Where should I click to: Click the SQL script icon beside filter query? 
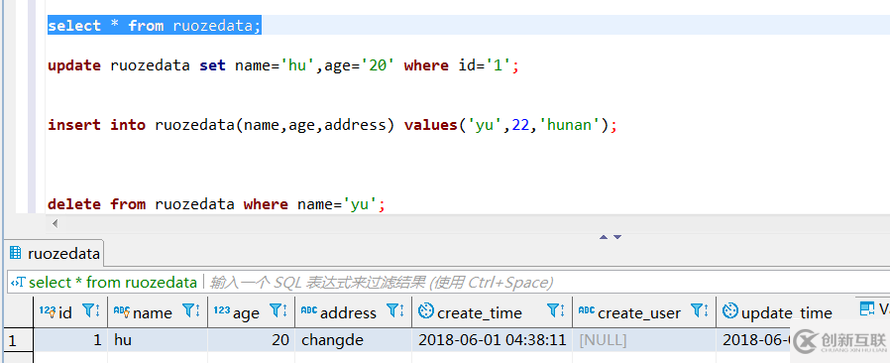pos(18,282)
